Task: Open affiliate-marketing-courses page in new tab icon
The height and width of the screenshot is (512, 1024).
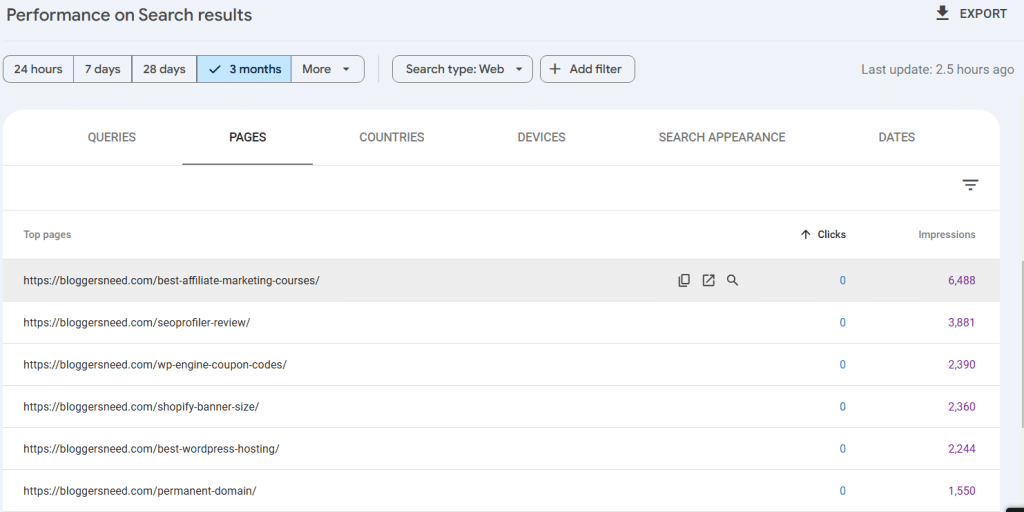Action: click(x=709, y=281)
